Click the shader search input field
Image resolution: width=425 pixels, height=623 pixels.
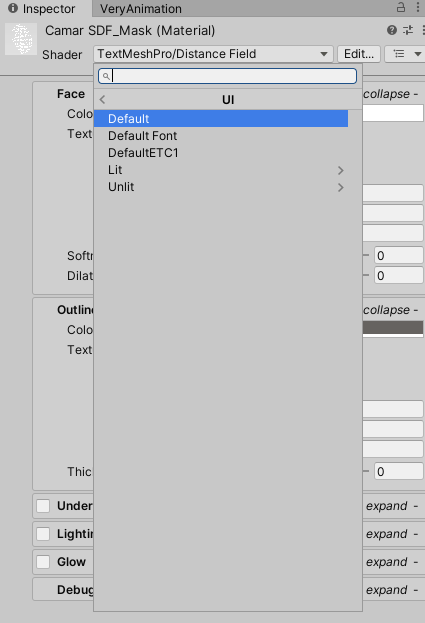[x=228, y=76]
